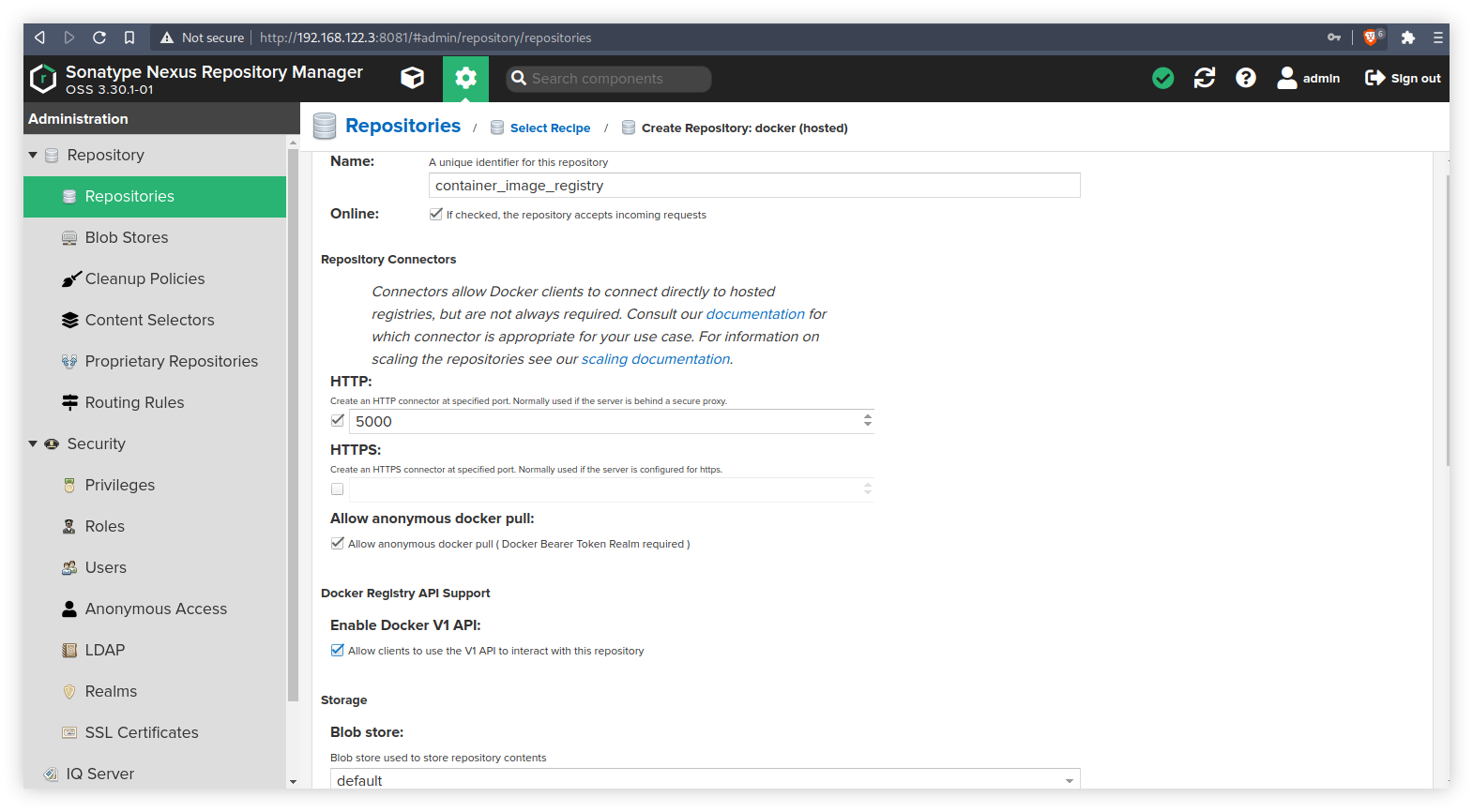Open Blob Stores in sidebar
The width and height of the screenshot is (1473, 812).
pos(126,237)
